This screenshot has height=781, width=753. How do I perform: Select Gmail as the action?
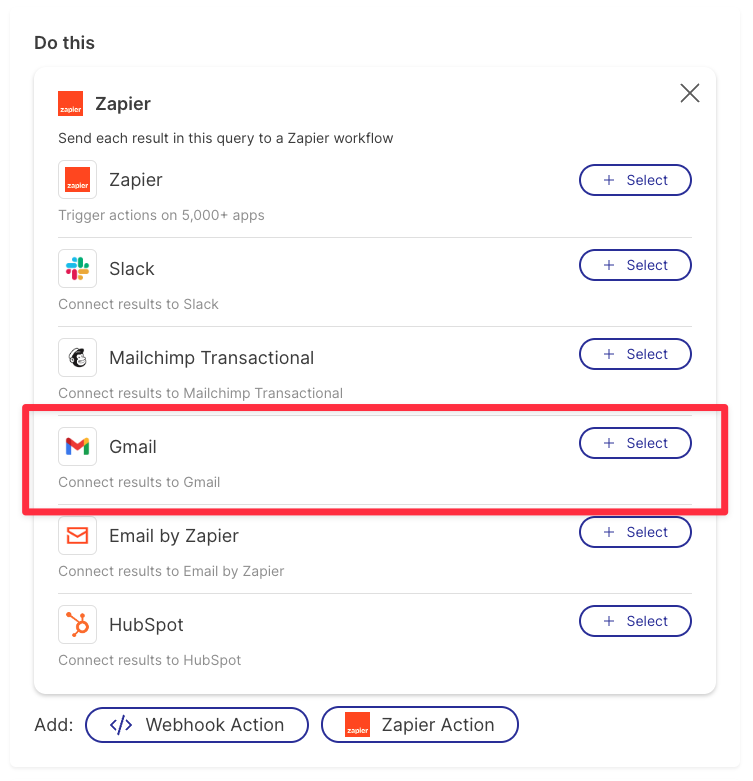coord(635,443)
